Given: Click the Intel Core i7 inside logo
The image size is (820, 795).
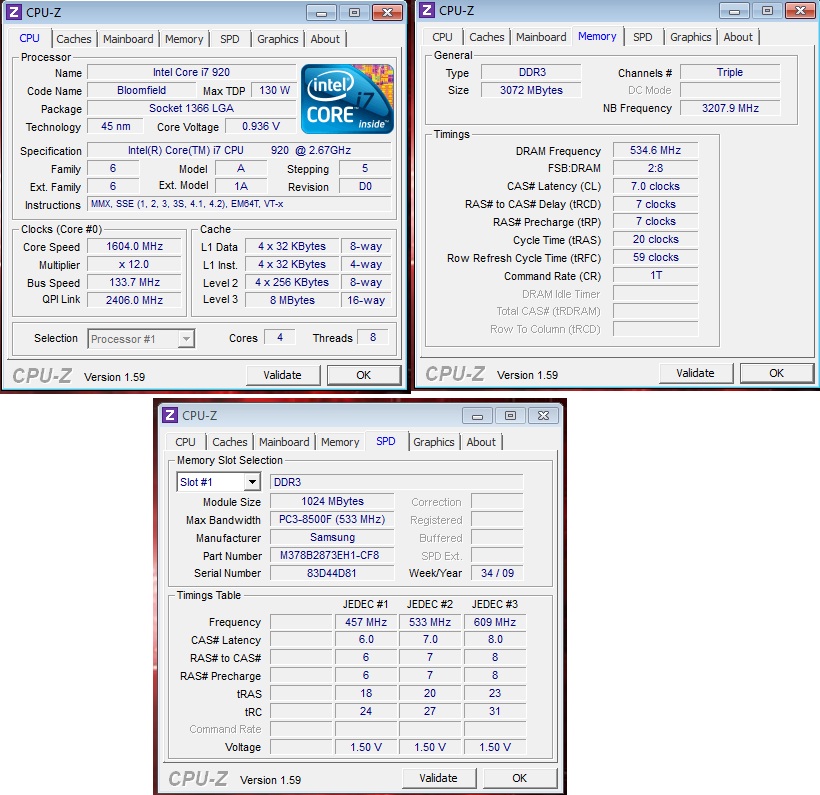Looking at the screenshot, I should click(x=347, y=98).
